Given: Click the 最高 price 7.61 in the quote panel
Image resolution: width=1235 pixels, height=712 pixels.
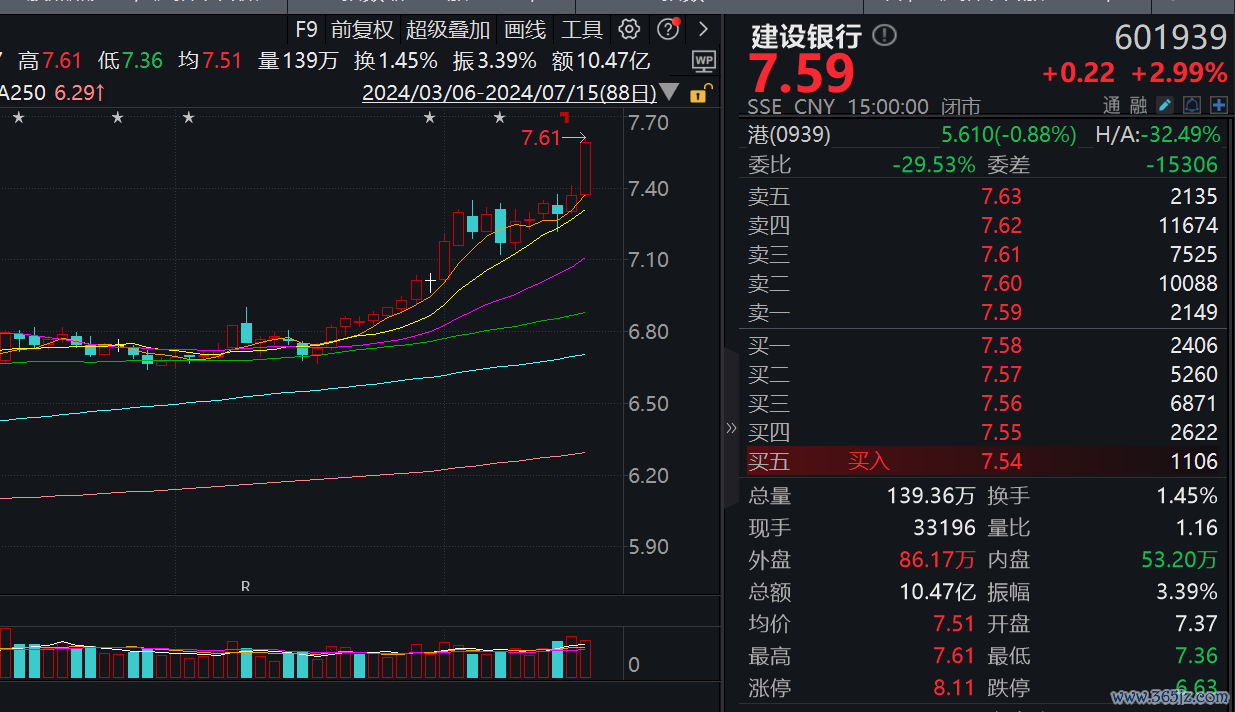Looking at the screenshot, I should tap(954, 656).
